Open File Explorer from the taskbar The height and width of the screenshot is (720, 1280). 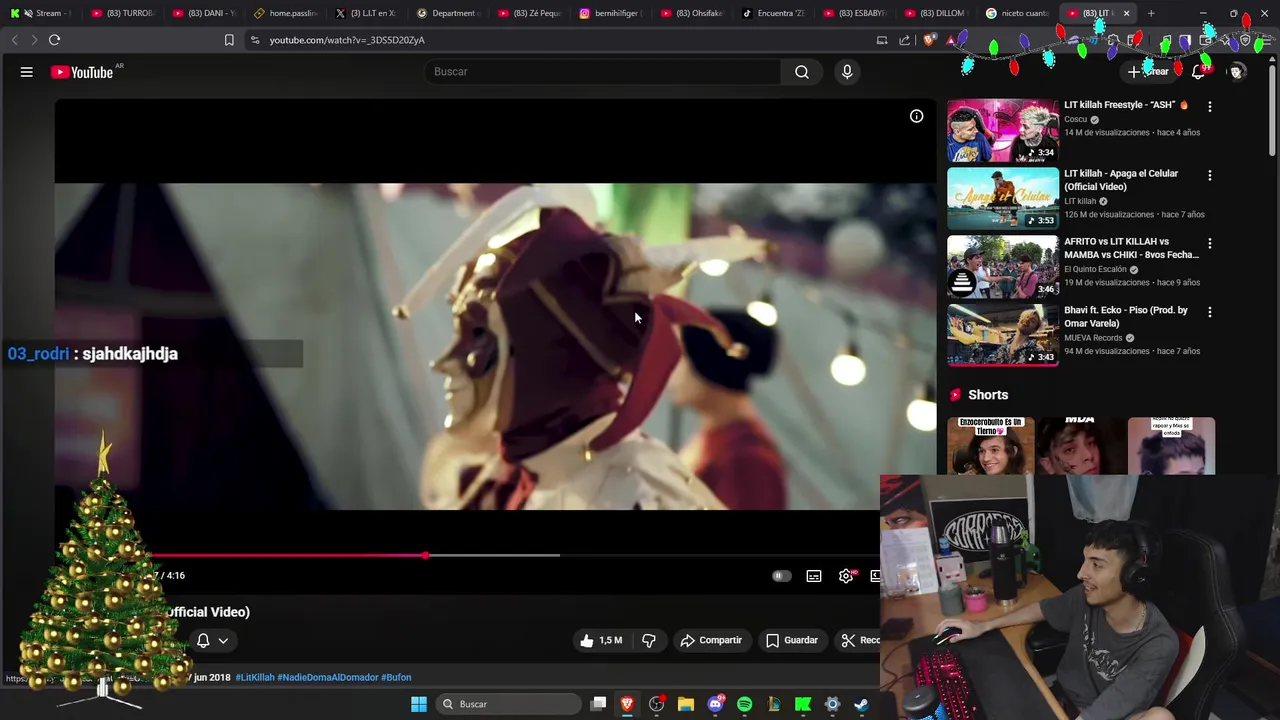686,704
